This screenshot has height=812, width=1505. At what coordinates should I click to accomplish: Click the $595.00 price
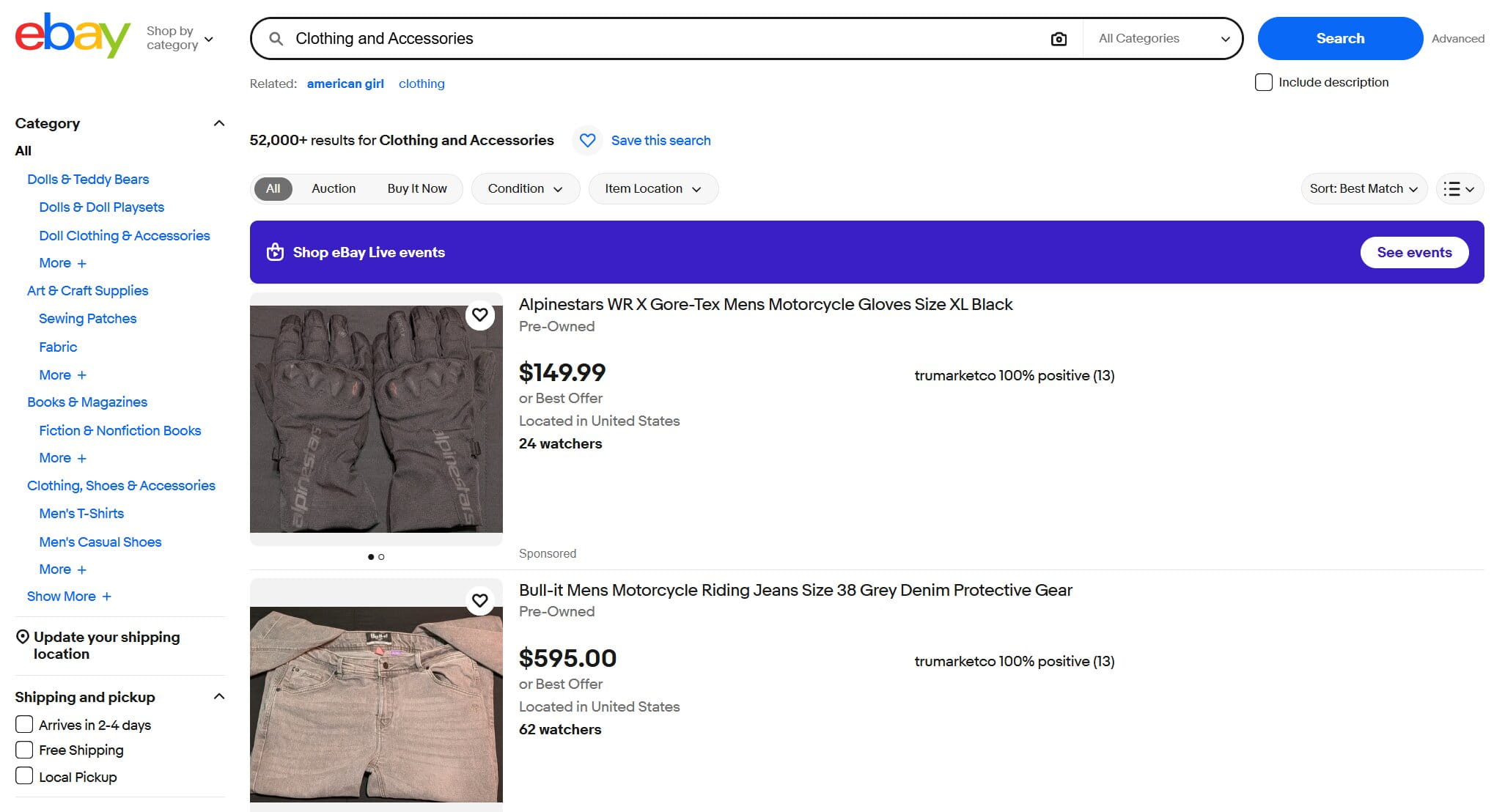(x=567, y=659)
